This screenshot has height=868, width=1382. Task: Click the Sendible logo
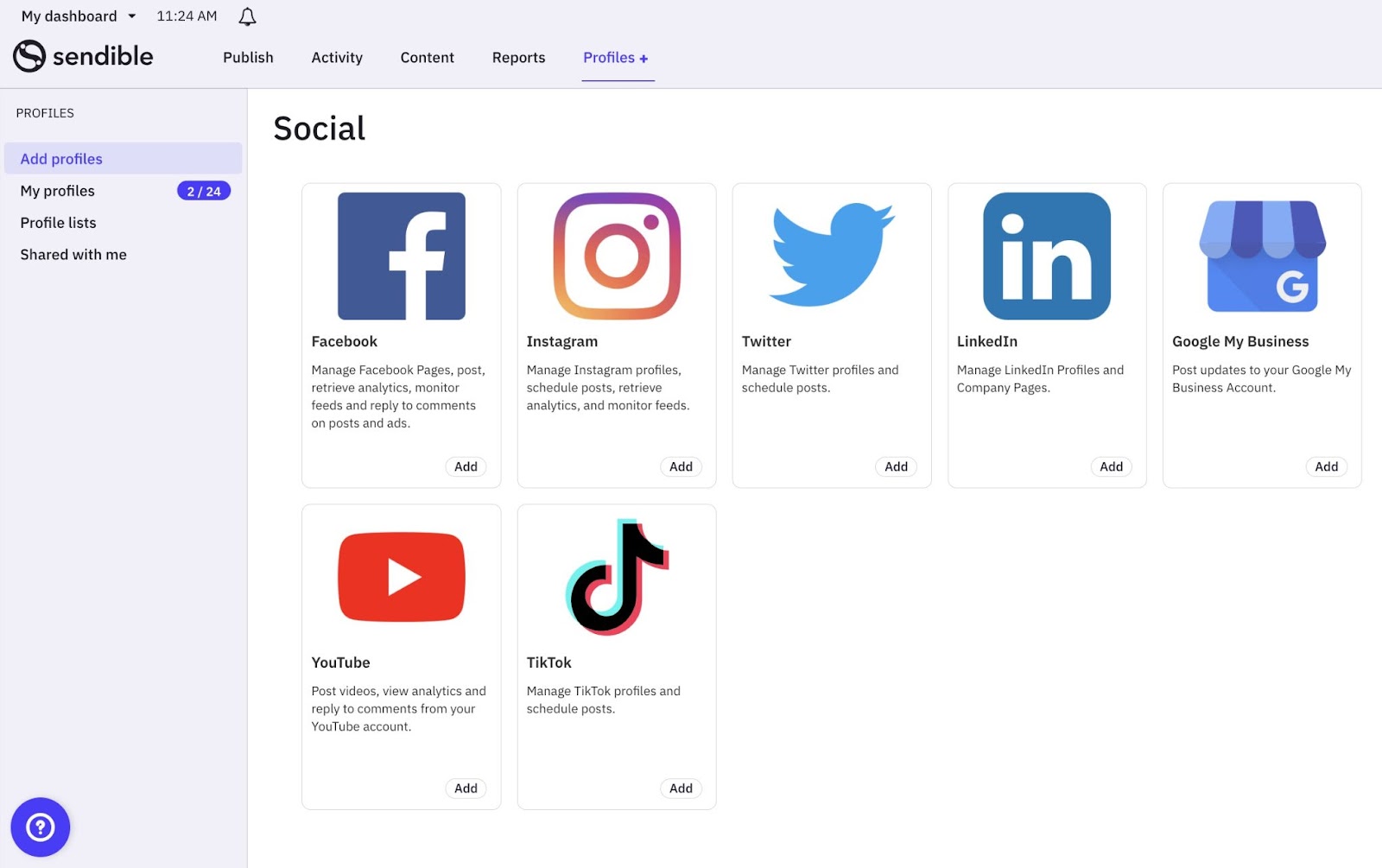83,55
